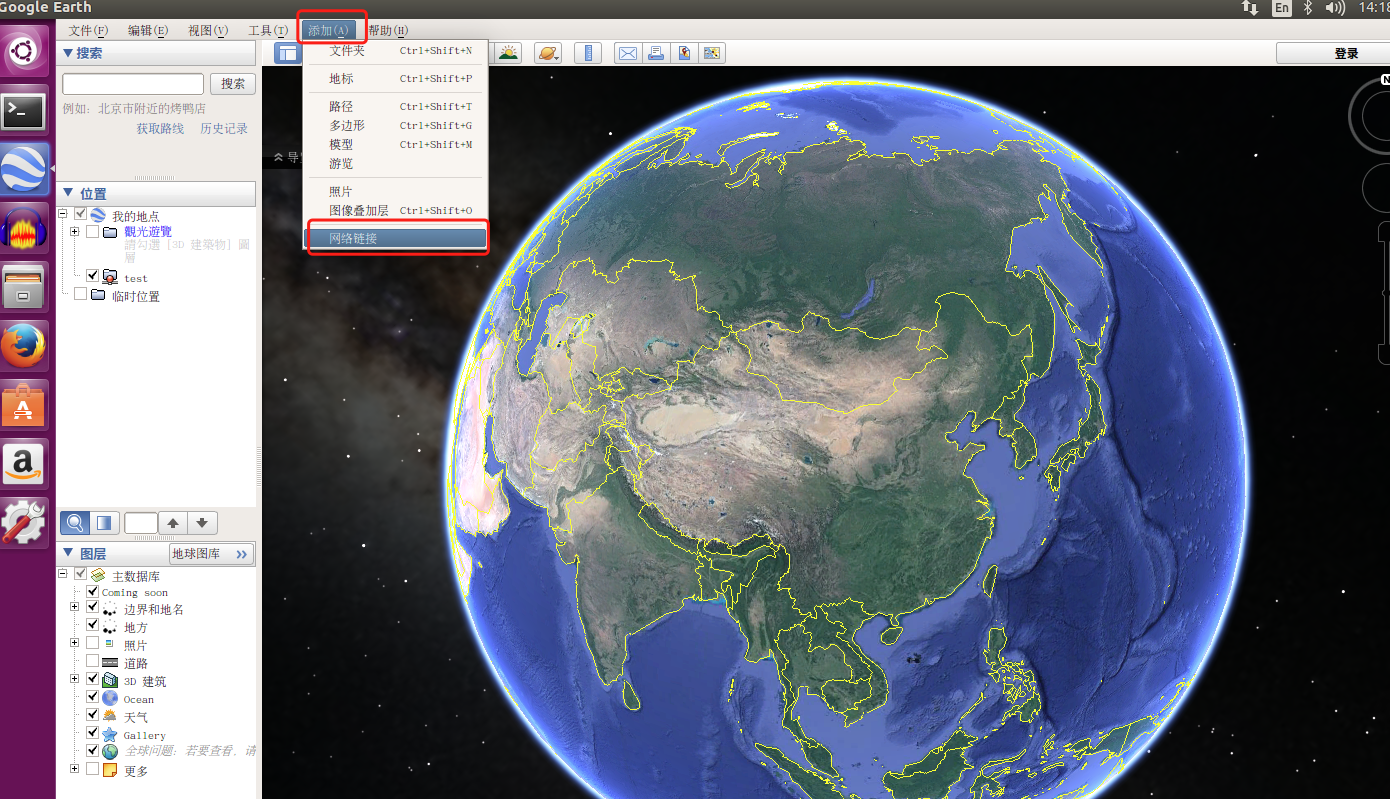Enable the 照片 layer checkbox
1390x799 pixels.
(x=93, y=643)
